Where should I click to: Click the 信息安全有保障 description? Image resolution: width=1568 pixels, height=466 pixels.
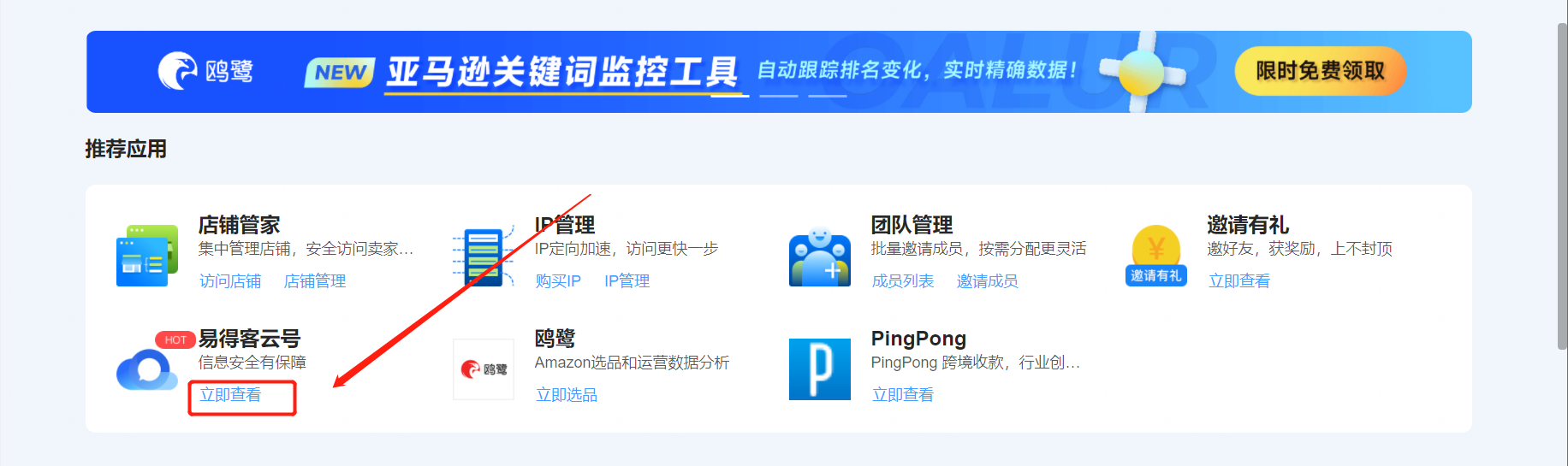coord(252,363)
